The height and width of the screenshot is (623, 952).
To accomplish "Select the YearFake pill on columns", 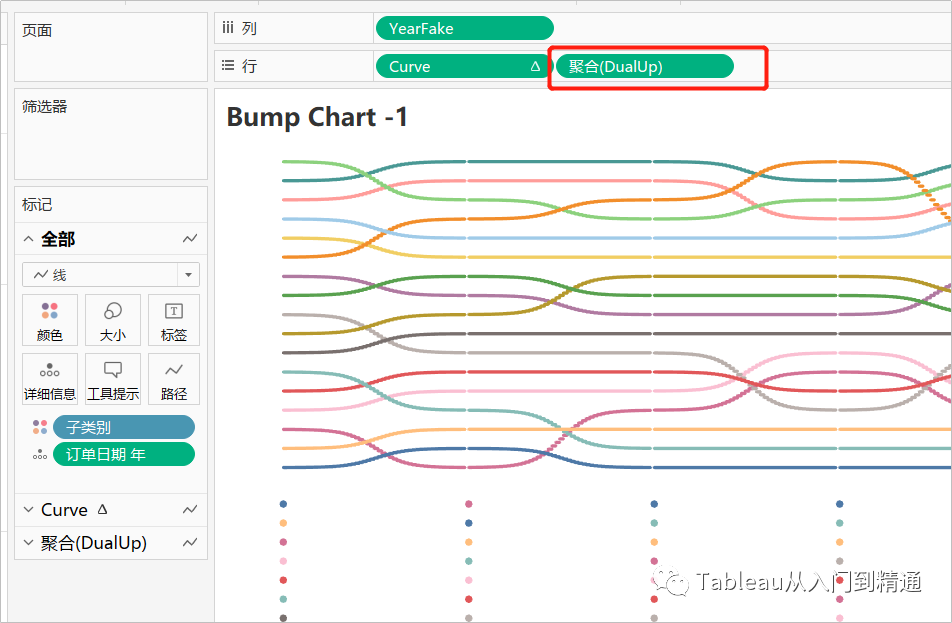I will 464,27.
